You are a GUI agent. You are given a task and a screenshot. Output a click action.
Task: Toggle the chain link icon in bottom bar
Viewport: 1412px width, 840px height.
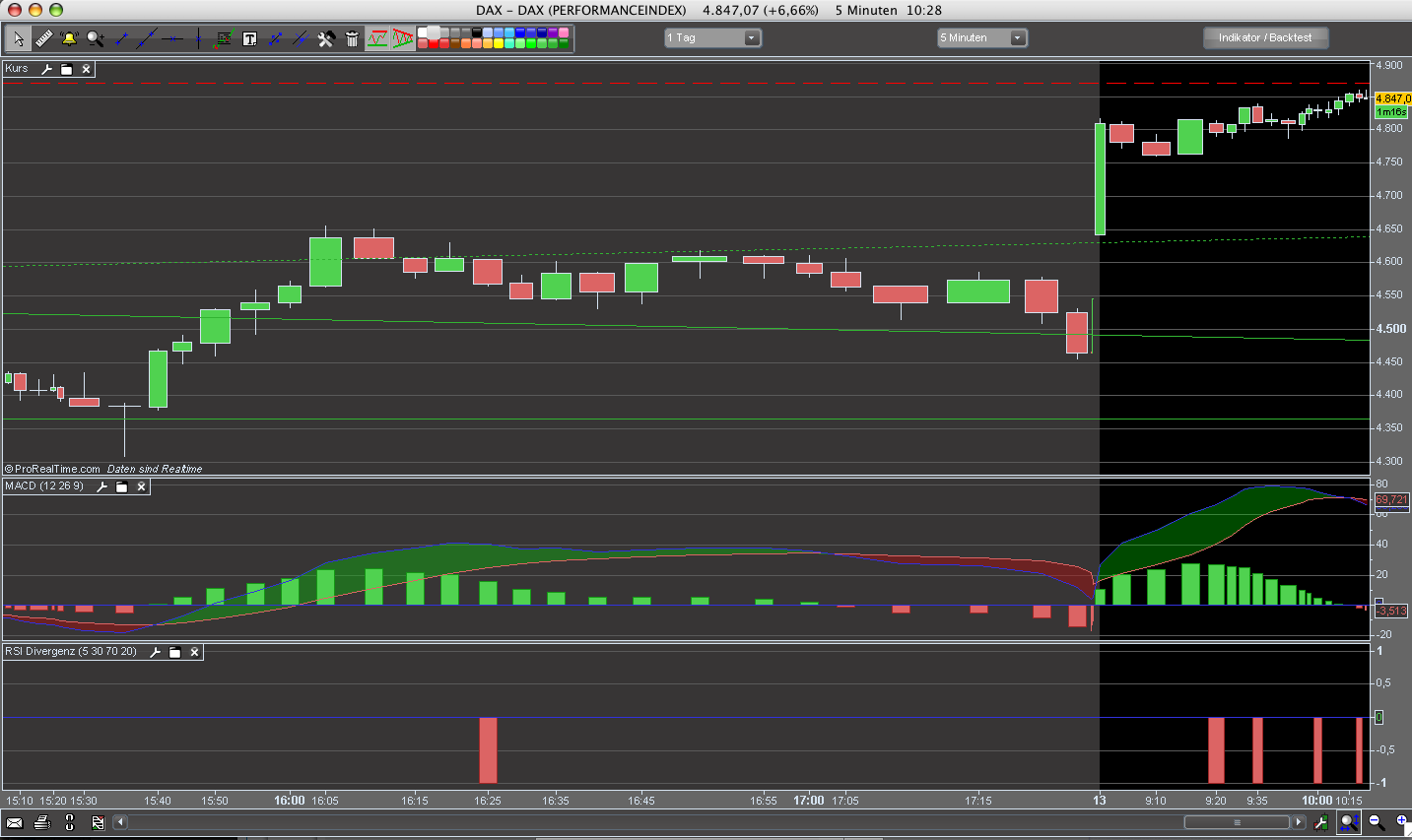click(69, 822)
